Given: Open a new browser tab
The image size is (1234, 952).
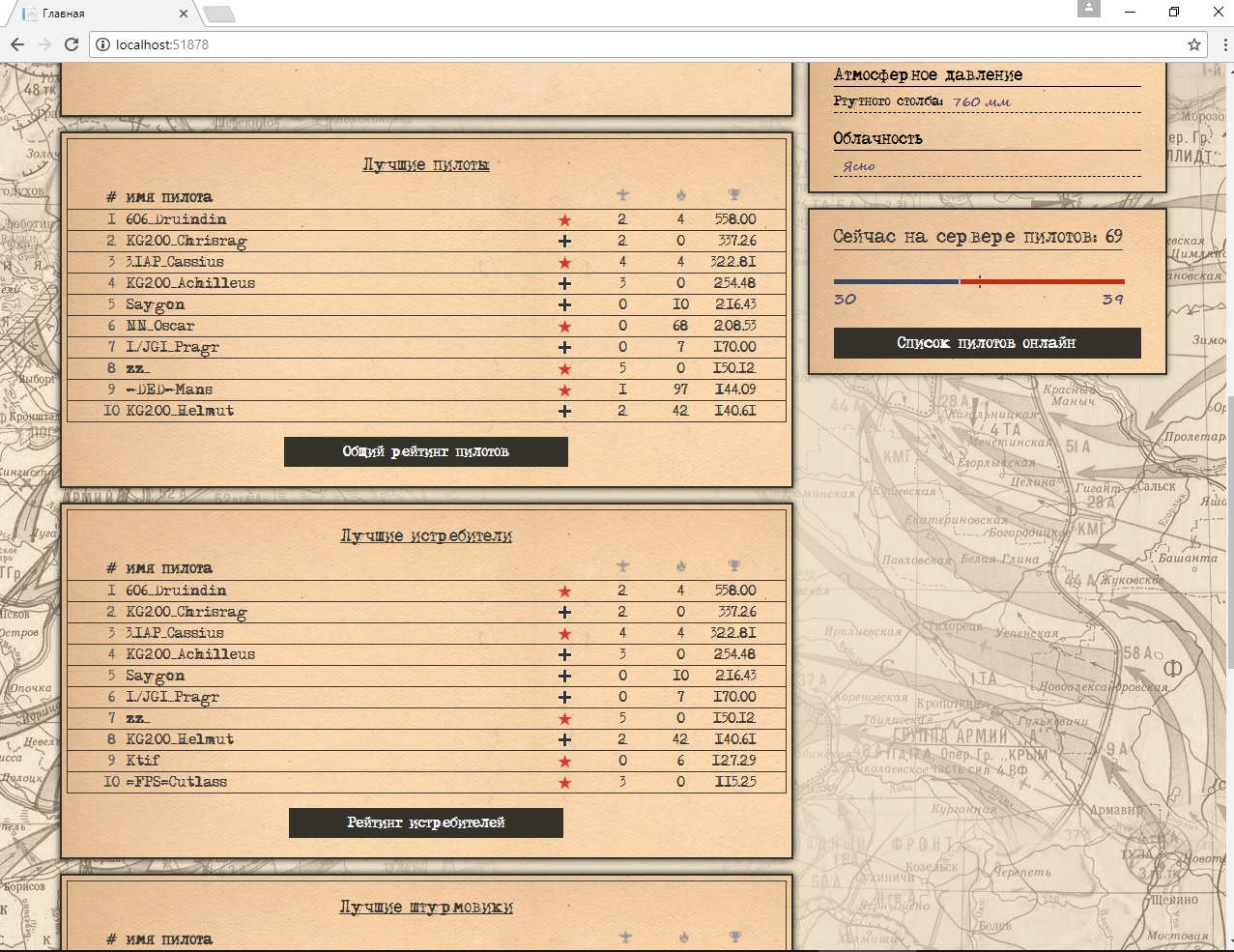Looking at the screenshot, I should (x=219, y=14).
